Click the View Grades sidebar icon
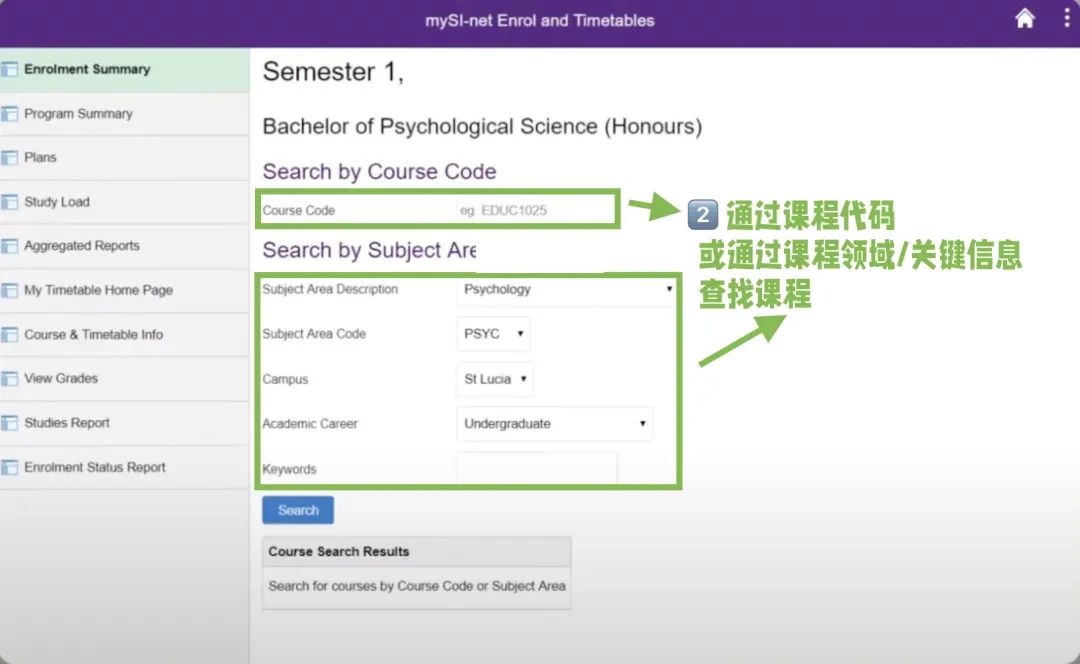The width and height of the screenshot is (1080, 664). point(10,379)
